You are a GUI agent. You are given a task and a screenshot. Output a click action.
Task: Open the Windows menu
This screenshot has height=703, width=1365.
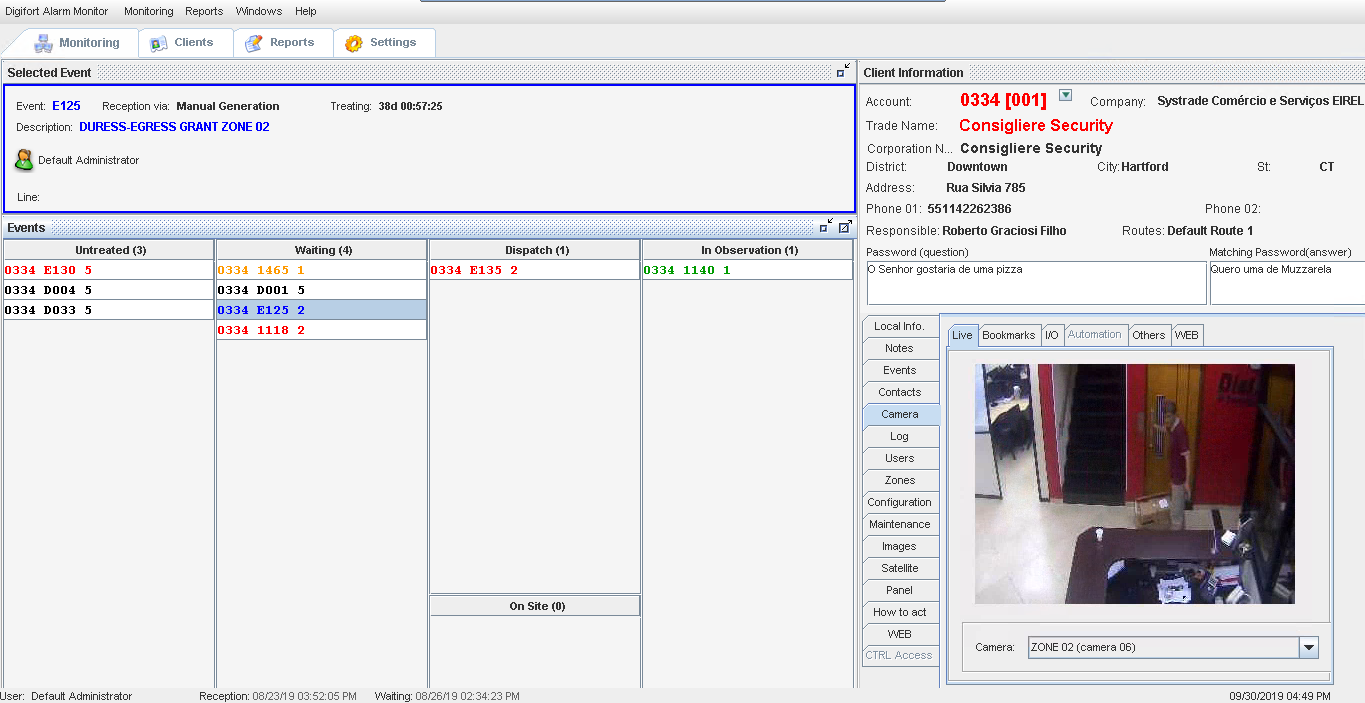[x=259, y=12]
